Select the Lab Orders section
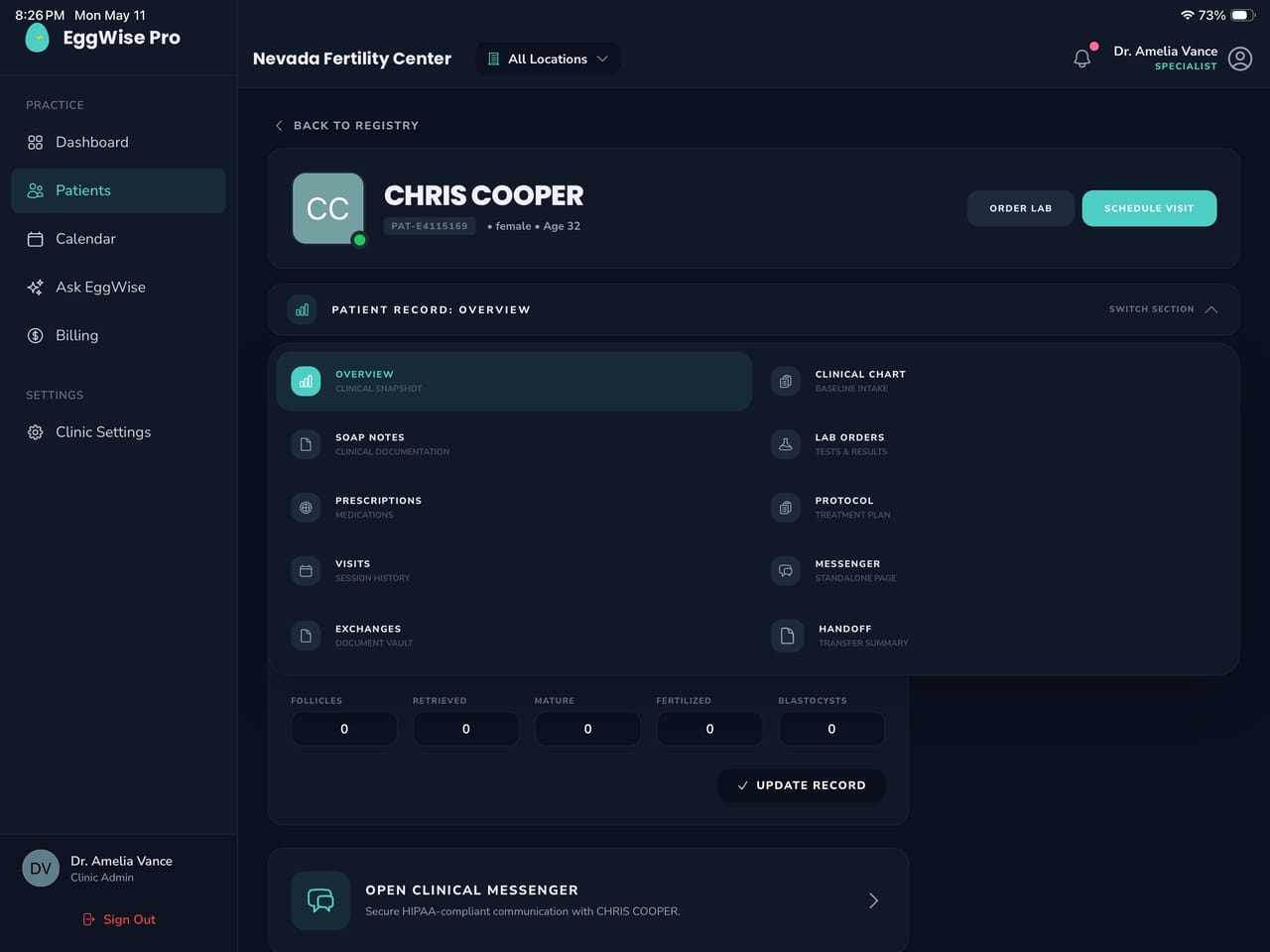 (993, 444)
